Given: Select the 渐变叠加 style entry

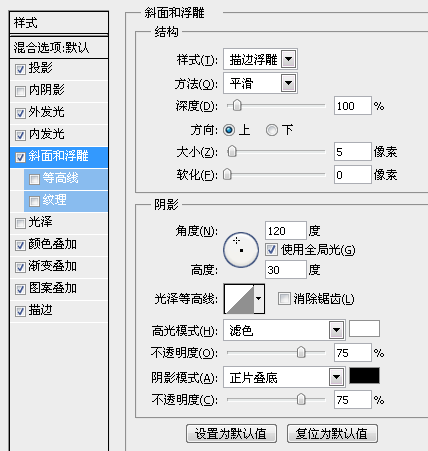Looking at the screenshot, I should pyautogui.click(x=59, y=267).
